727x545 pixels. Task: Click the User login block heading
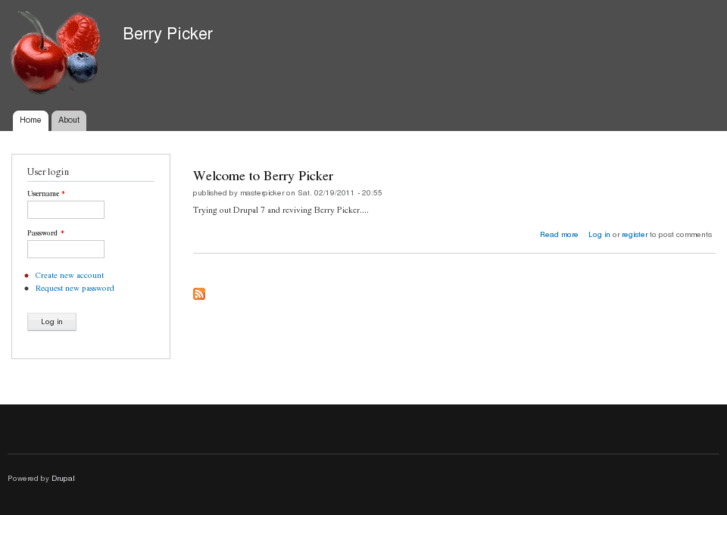[48, 172]
